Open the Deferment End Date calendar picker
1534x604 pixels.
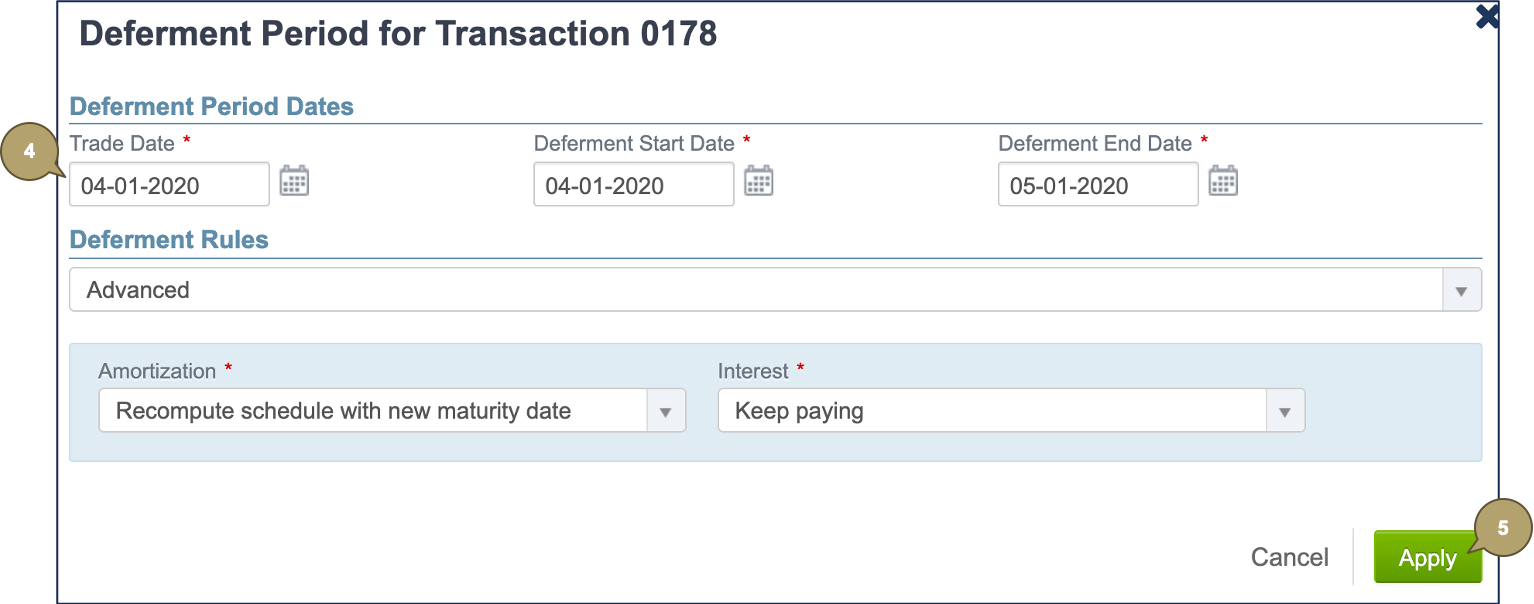pyautogui.click(x=1223, y=182)
